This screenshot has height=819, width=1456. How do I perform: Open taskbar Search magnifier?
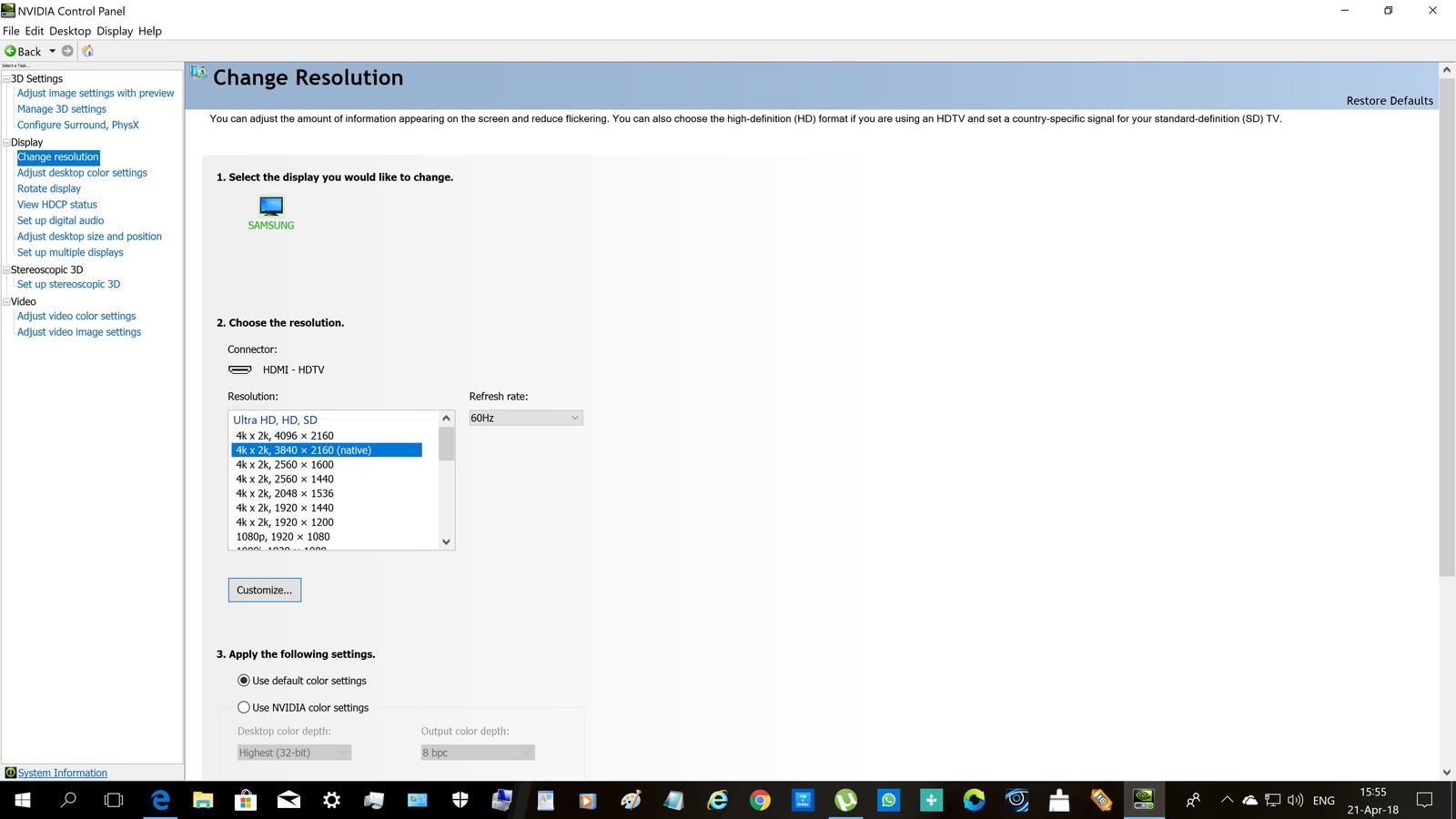click(68, 800)
